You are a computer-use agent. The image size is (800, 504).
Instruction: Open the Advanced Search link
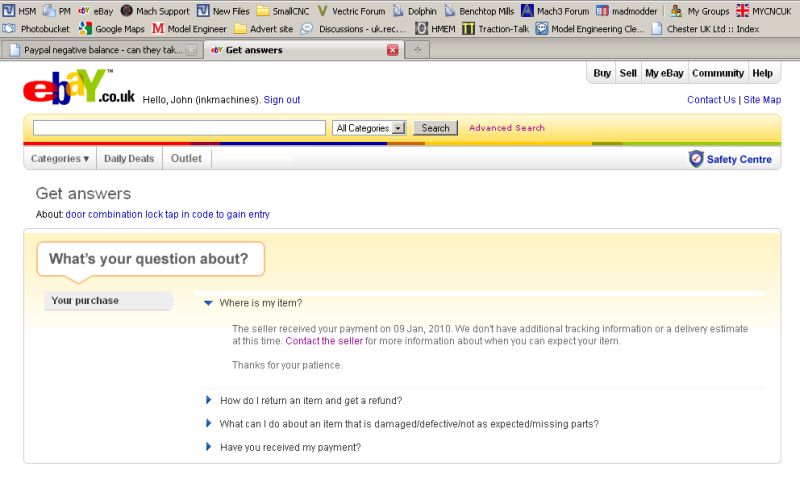[507, 128]
